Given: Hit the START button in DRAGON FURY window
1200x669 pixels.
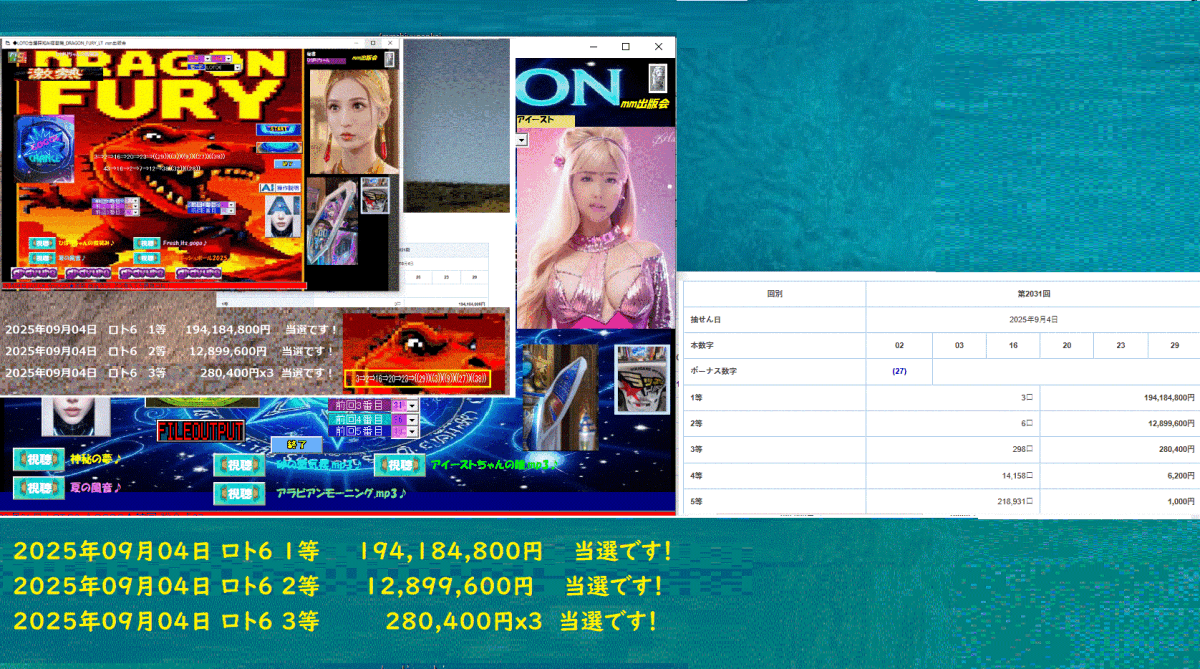Looking at the screenshot, I should (x=278, y=129).
